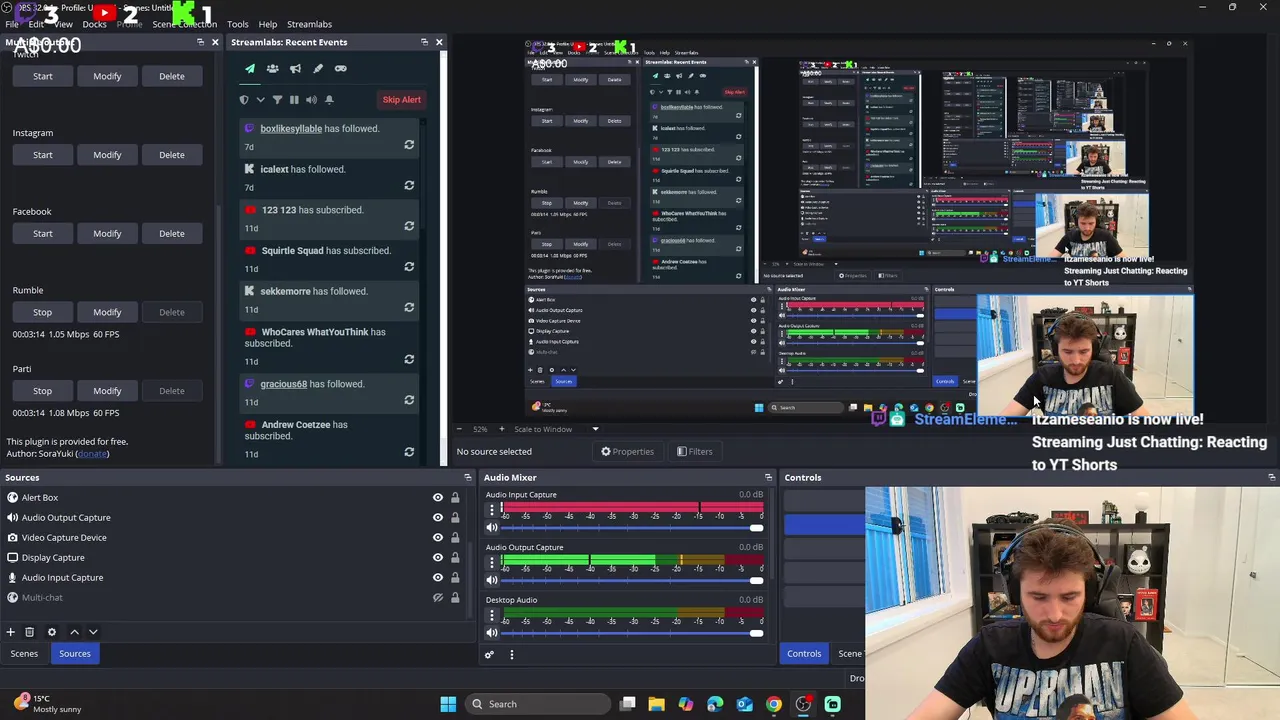The height and width of the screenshot is (720, 1280).
Task: Replay the icalext follow alert
Action: [x=409, y=185]
